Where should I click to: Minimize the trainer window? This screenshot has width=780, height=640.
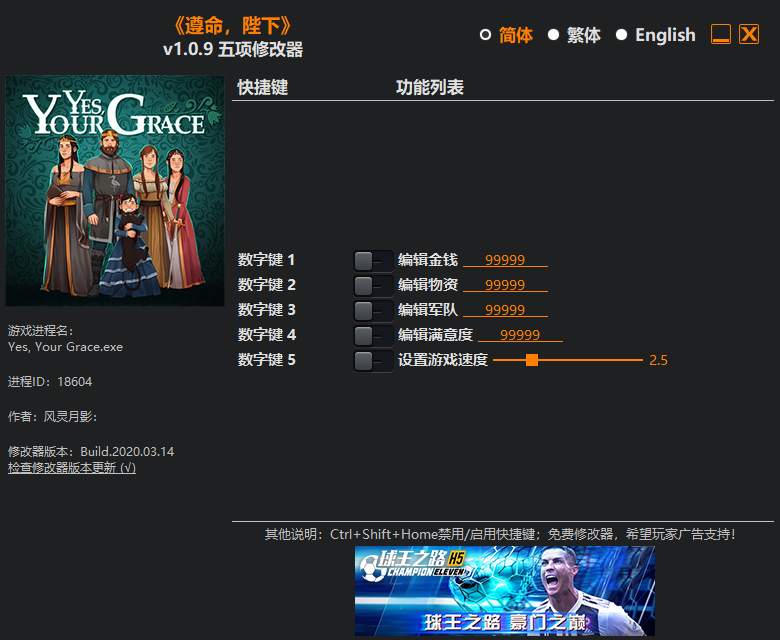[721, 34]
